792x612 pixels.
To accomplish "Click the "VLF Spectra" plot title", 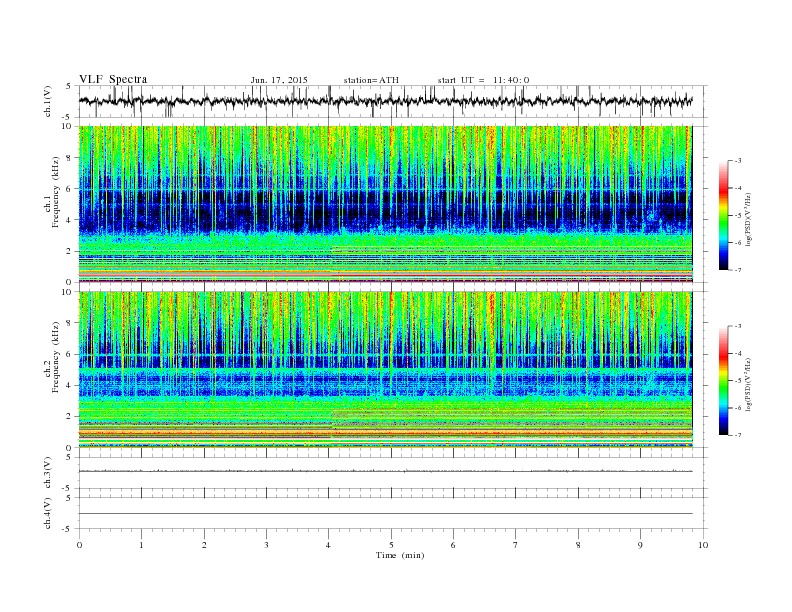I will point(113,79).
